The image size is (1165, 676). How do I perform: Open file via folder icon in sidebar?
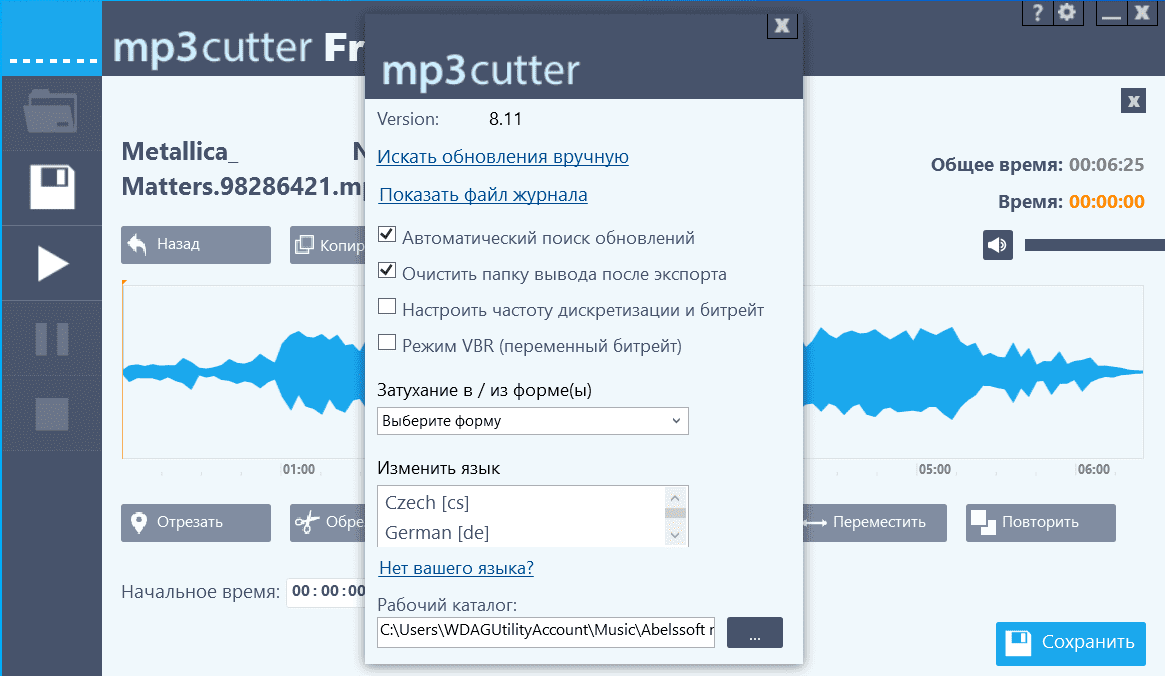51,111
